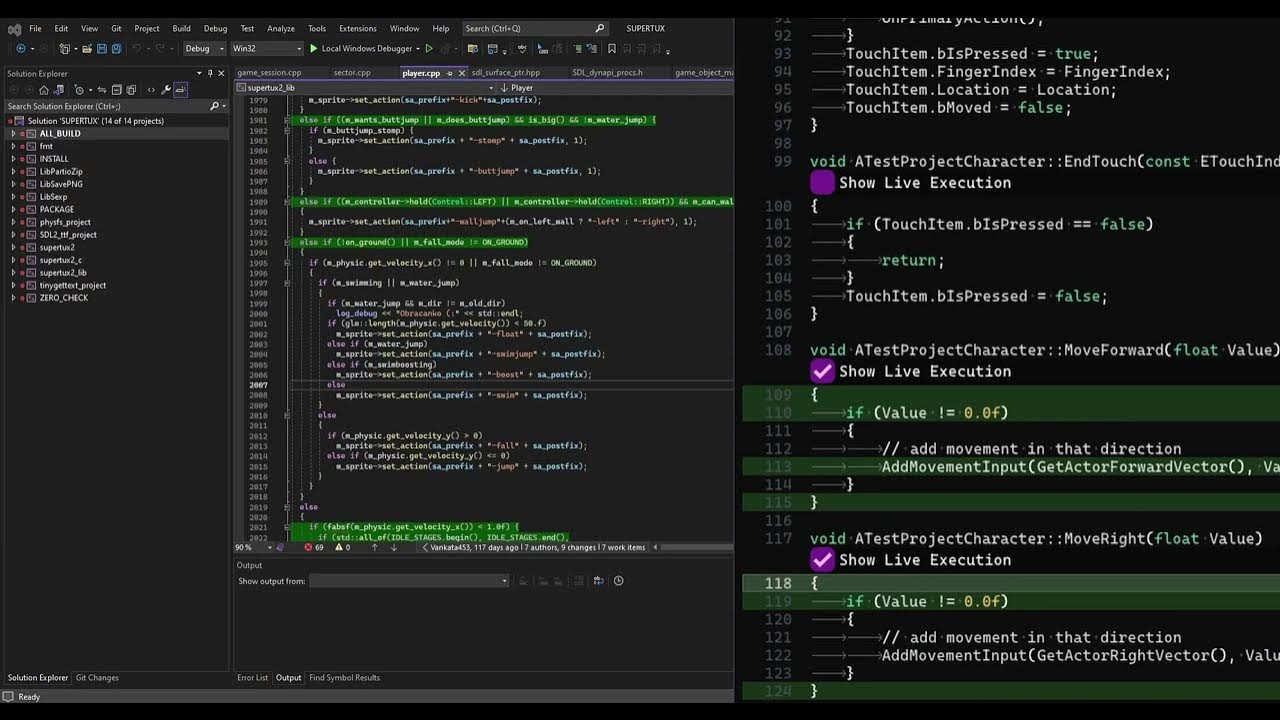Click the warning triangle count icon
Screen dimensions: 1280x720
click(338, 547)
